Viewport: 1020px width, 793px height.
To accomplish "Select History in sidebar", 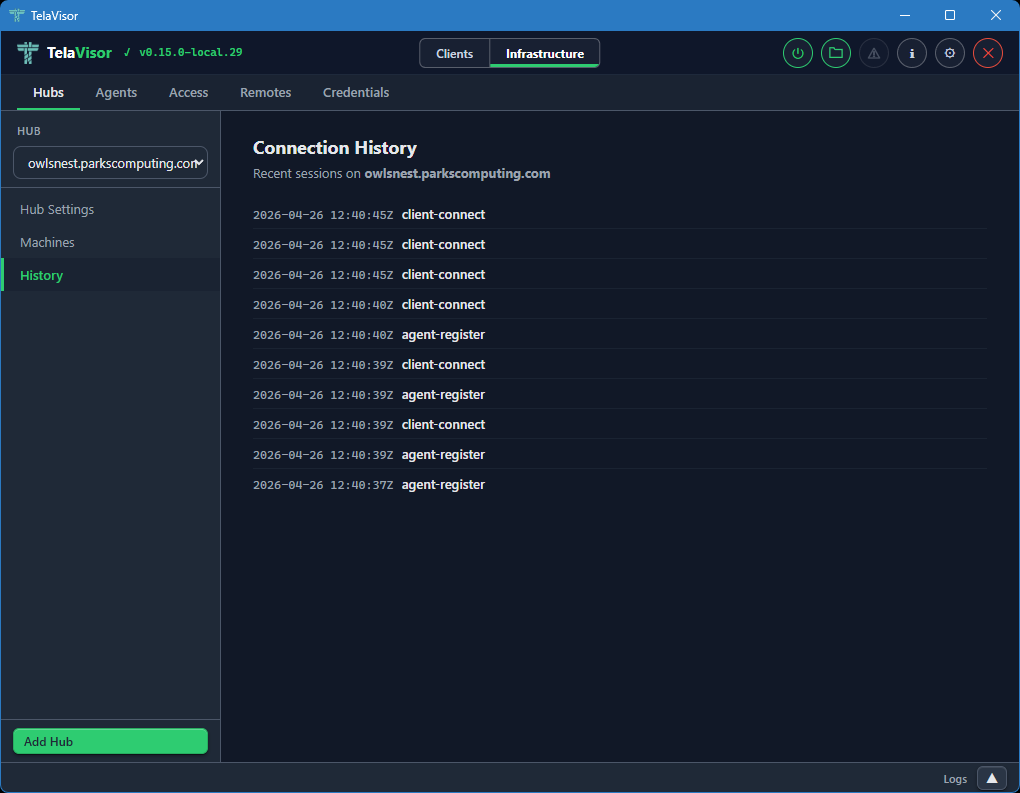I will click(111, 275).
